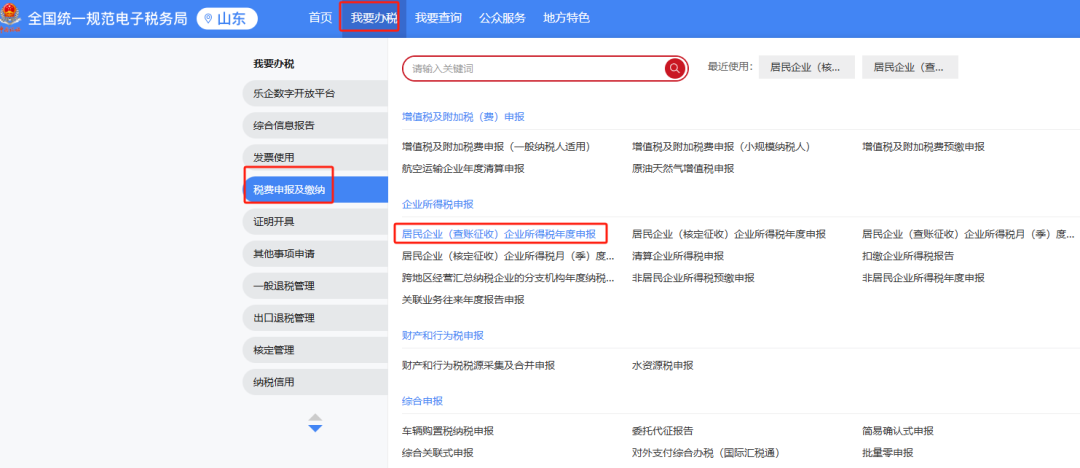The height and width of the screenshot is (468, 1080).
Task: Open 财产和行为税税源采集及合并申报
Action: [479, 365]
